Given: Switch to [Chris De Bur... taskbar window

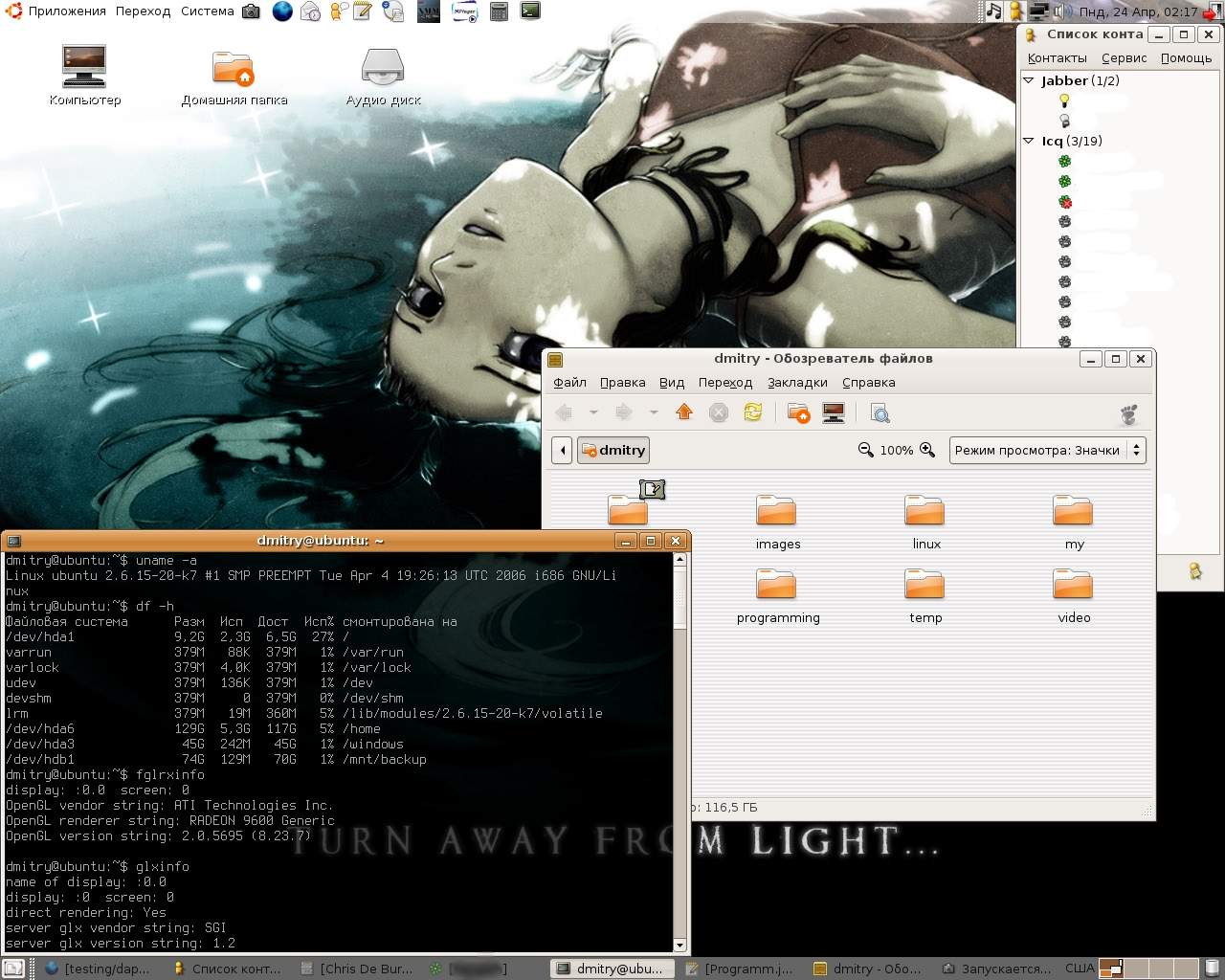Looking at the screenshot, I should pos(356,969).
